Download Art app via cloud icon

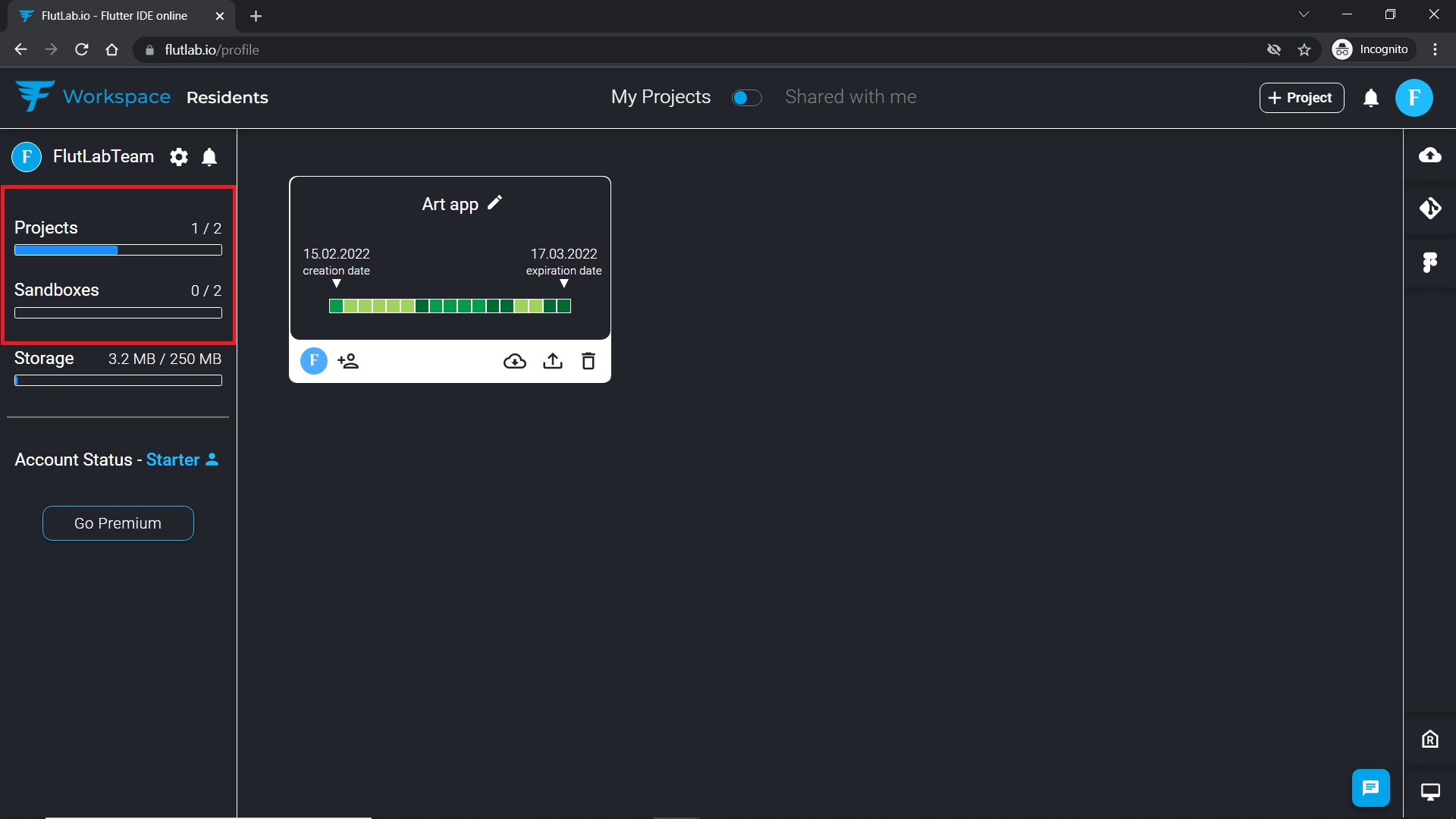pyautogui.click(x=515, y=361)
